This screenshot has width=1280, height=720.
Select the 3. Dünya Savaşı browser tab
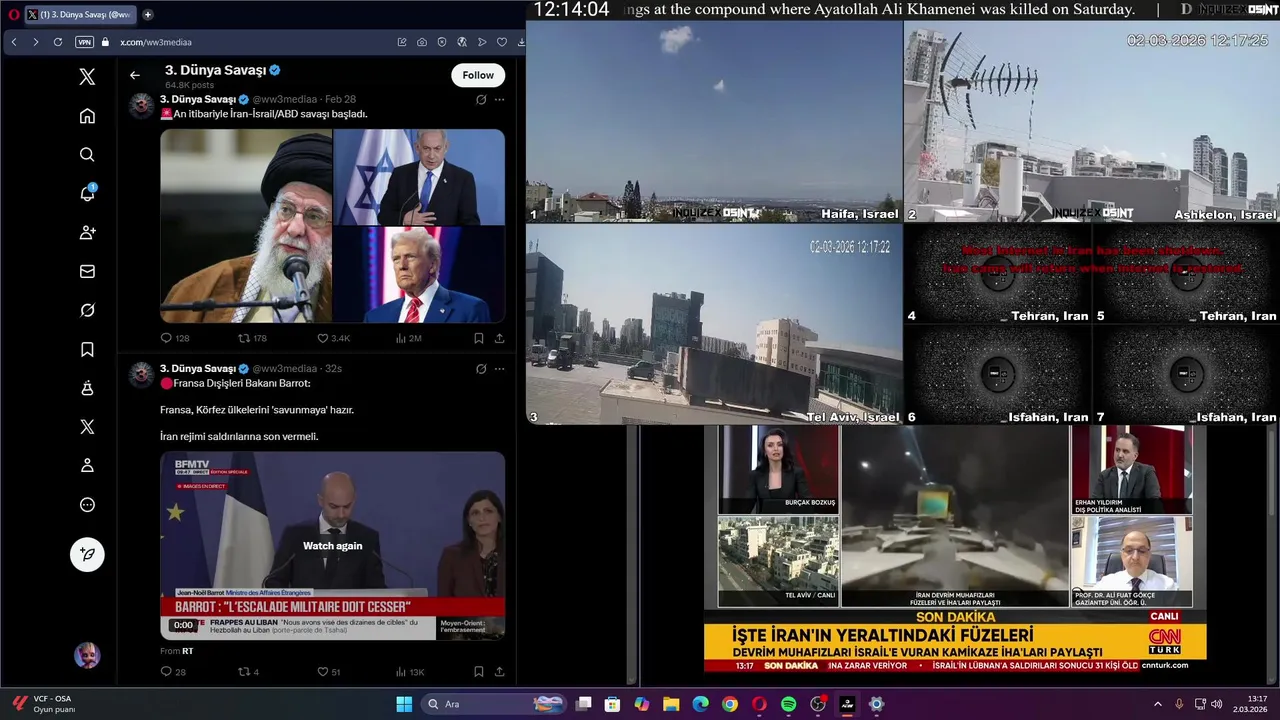pos(79,14)
